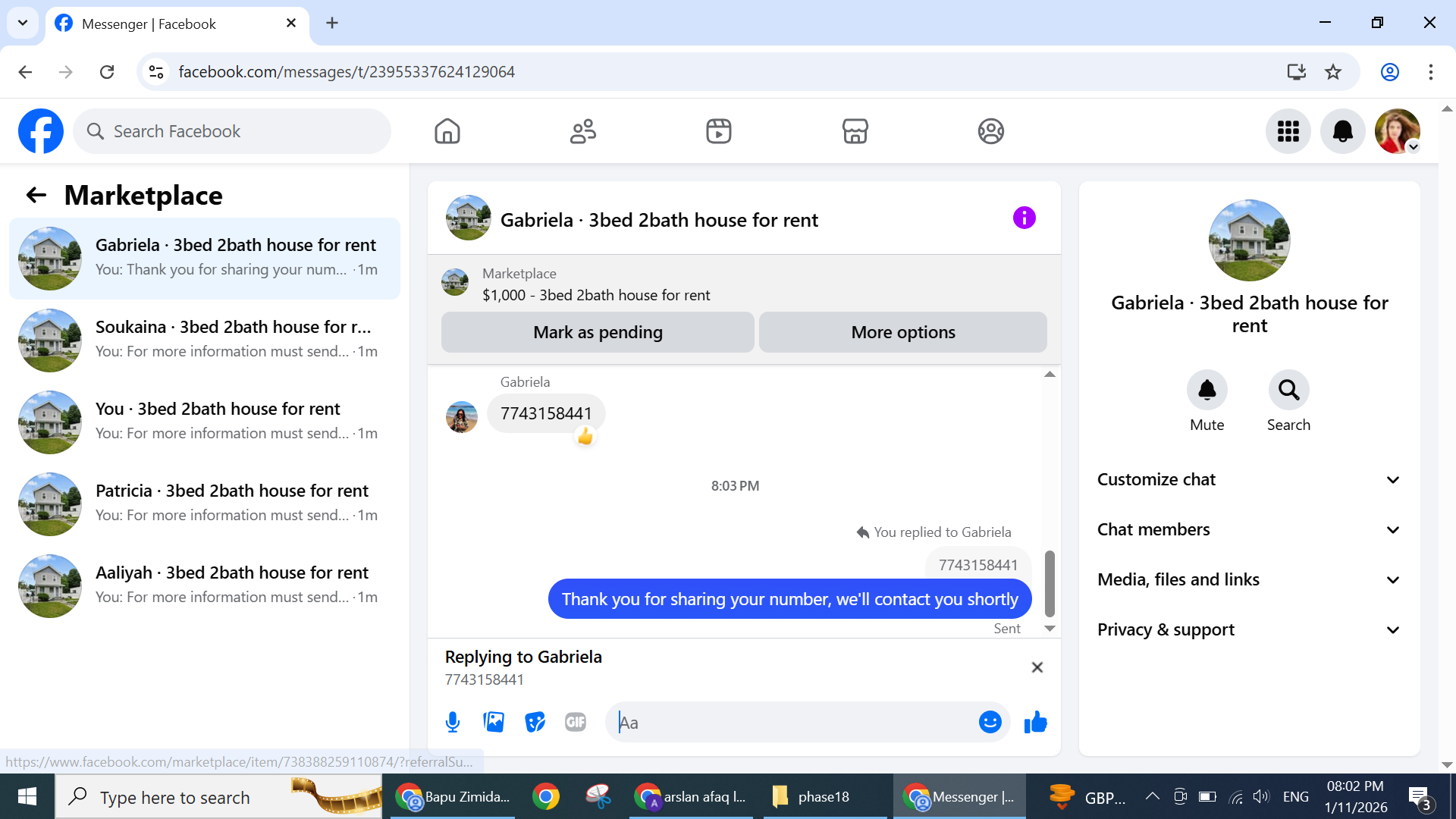1456x819 pixels.
Task: Click the Facebook logo
Action: click(x=41, y=131)
